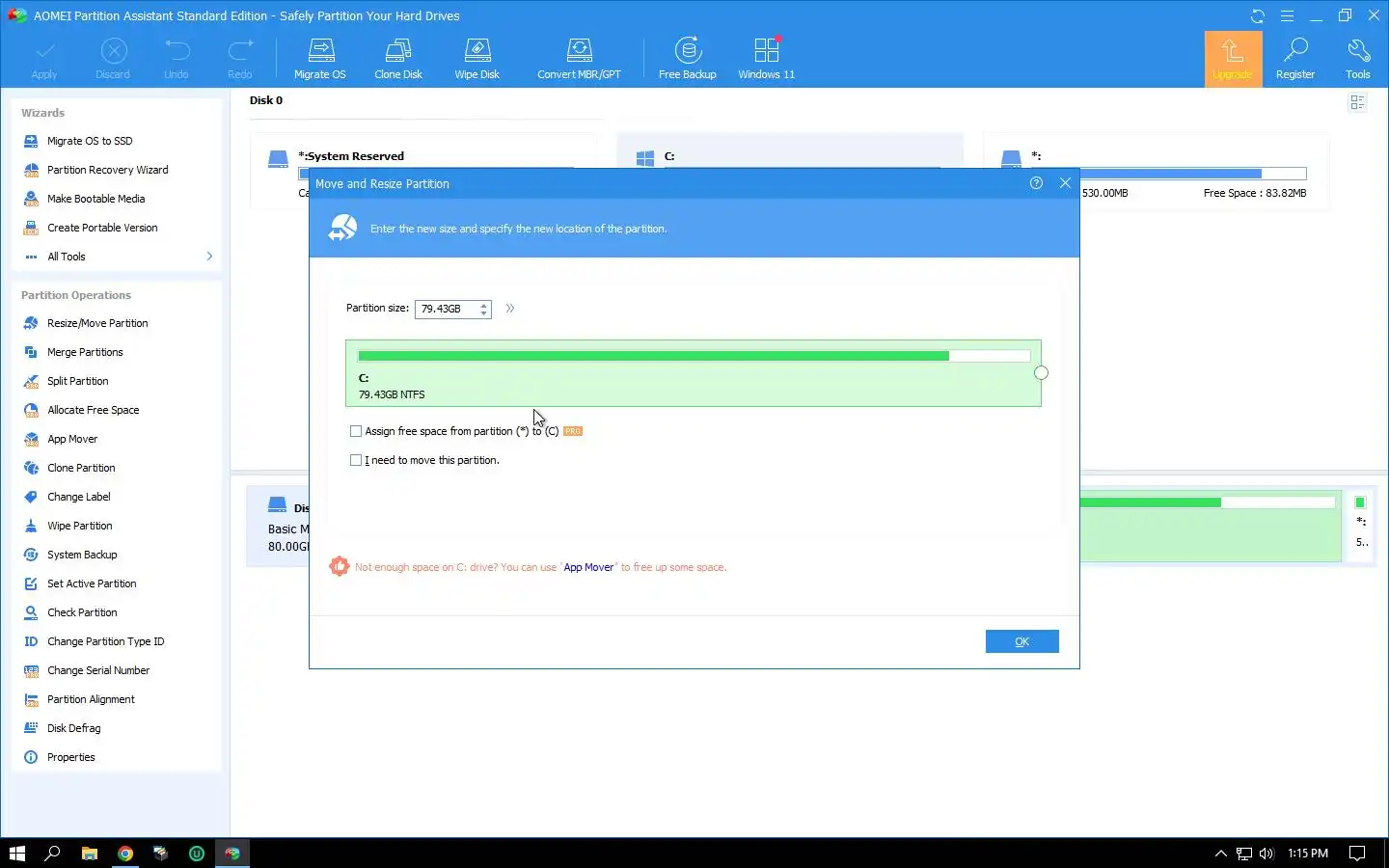Select Migrate OS to SSD wizard

tap(90, 141)
